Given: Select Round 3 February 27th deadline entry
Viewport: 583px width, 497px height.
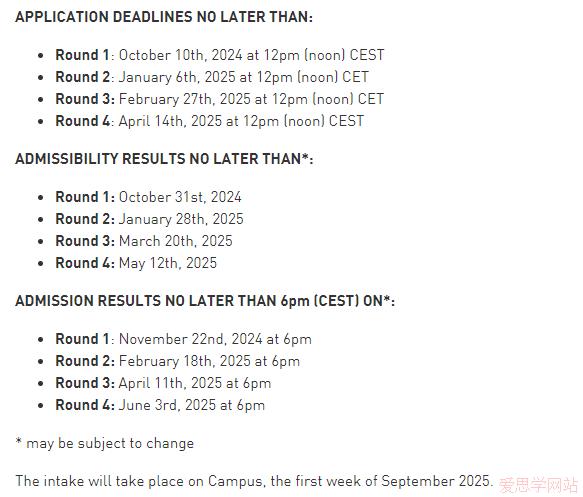Looking at the screenshot, I should click(219, 99).
